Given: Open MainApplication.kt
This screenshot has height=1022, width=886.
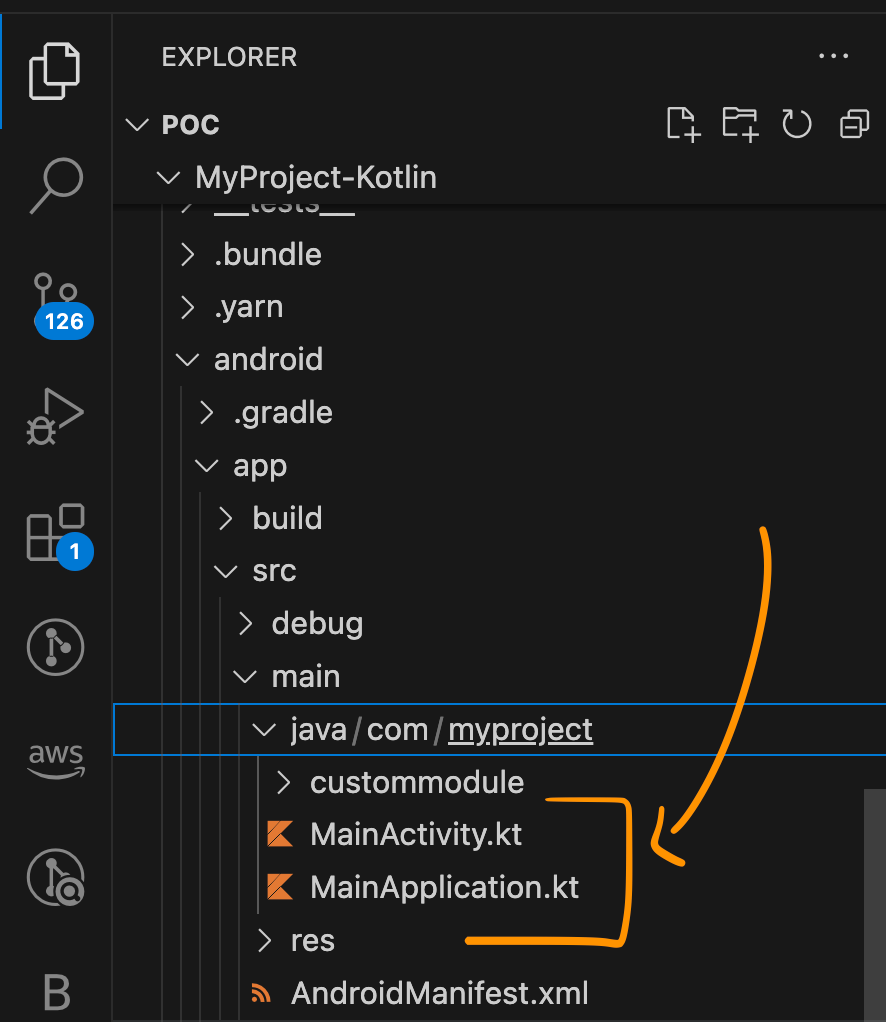Looking at the screenshot, I should point(444,887).
